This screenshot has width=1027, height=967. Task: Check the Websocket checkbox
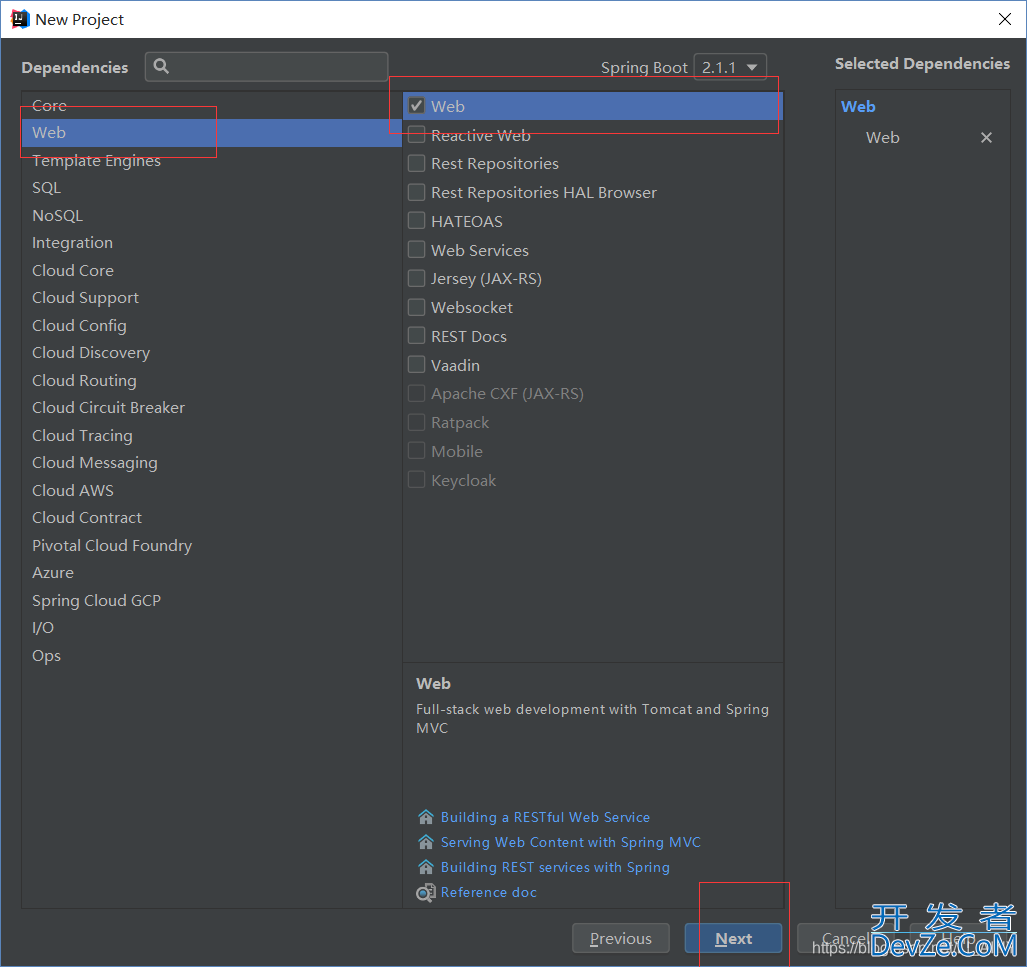click(x=417, y=307)
